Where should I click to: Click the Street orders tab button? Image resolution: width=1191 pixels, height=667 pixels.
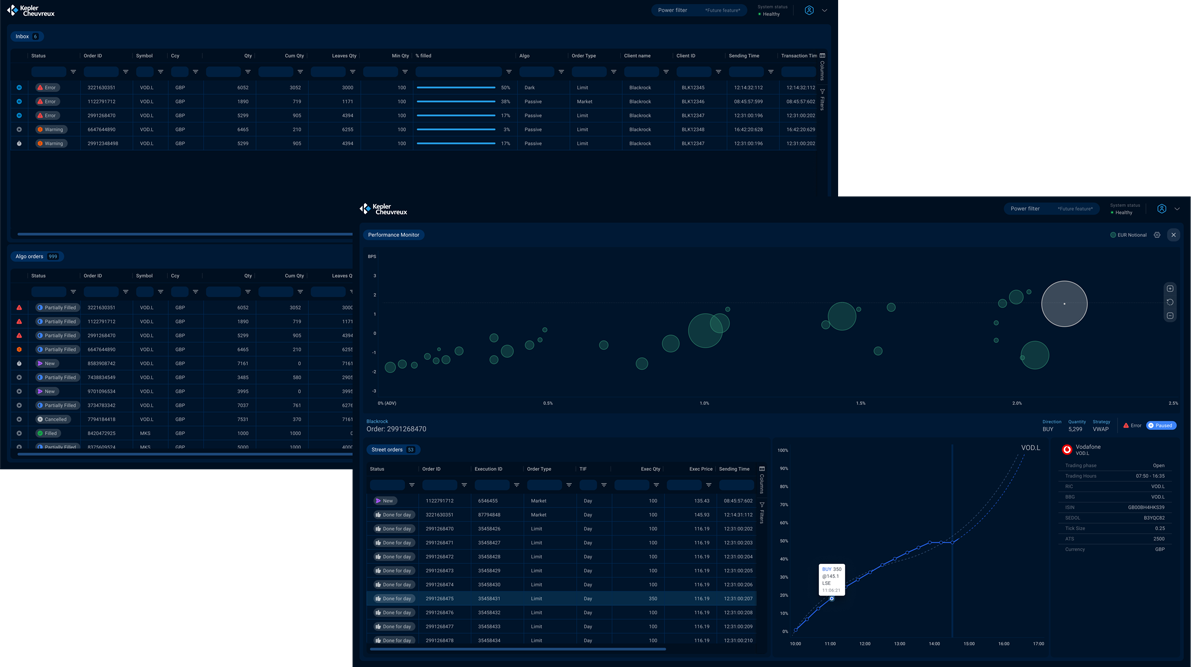tap(392, 450)
